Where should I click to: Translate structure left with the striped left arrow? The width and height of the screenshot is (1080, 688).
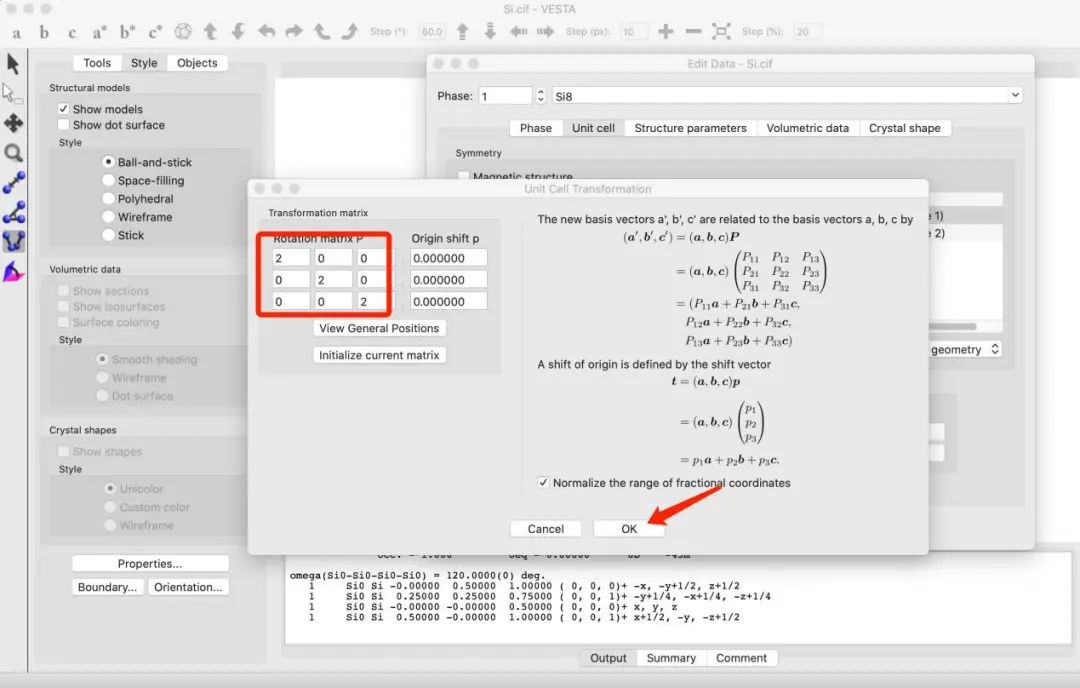click(518, 31)
